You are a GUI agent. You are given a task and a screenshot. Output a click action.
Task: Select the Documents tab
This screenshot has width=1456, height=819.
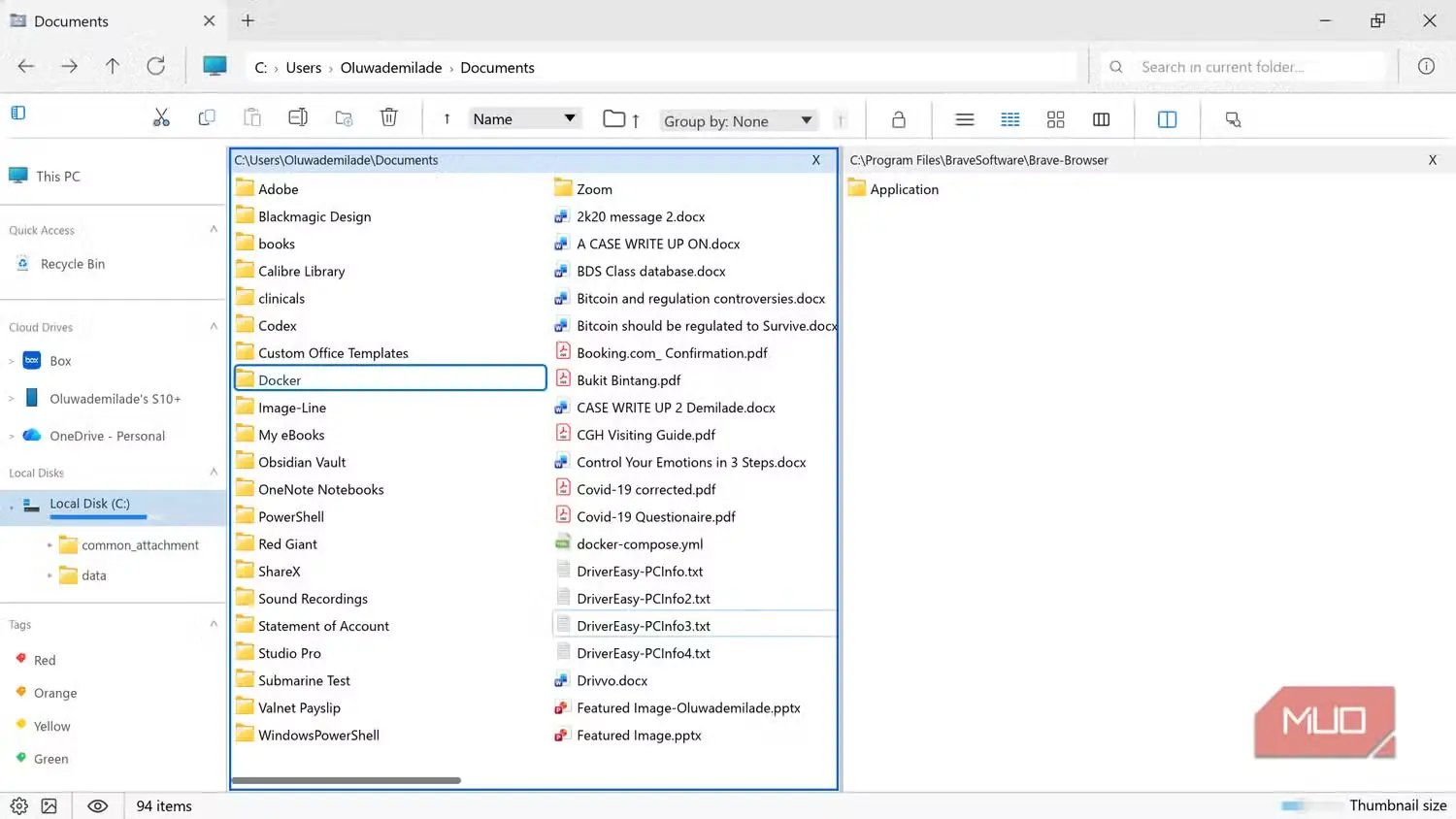point(113,20)
